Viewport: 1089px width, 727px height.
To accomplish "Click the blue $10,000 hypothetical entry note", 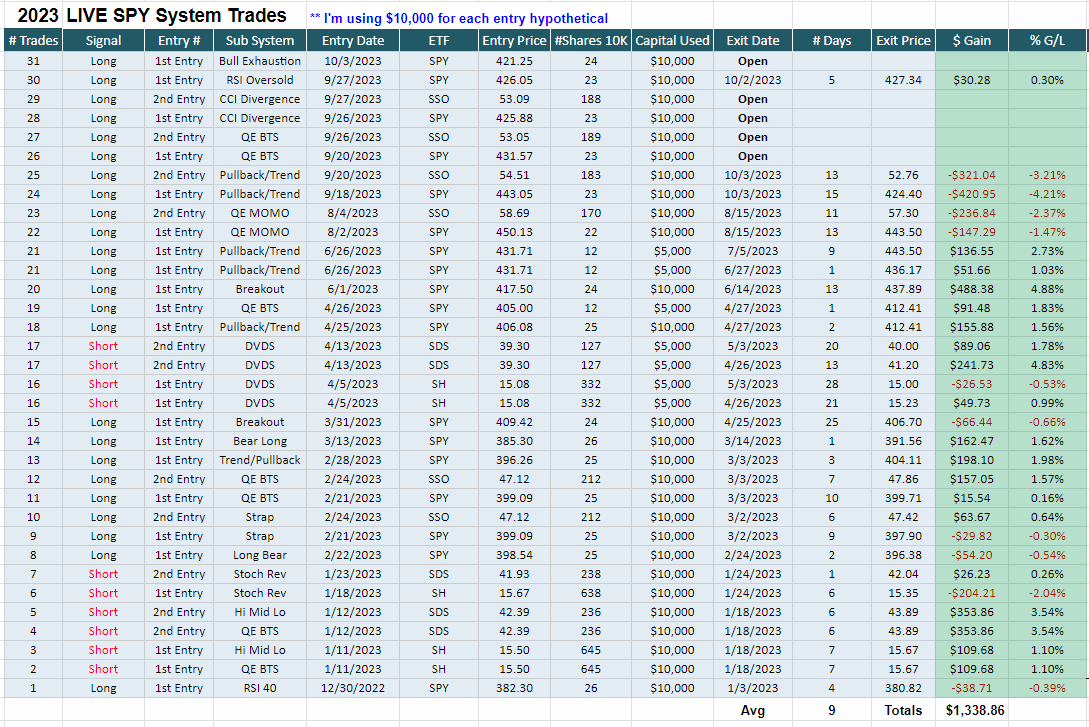I will point(459,19).
